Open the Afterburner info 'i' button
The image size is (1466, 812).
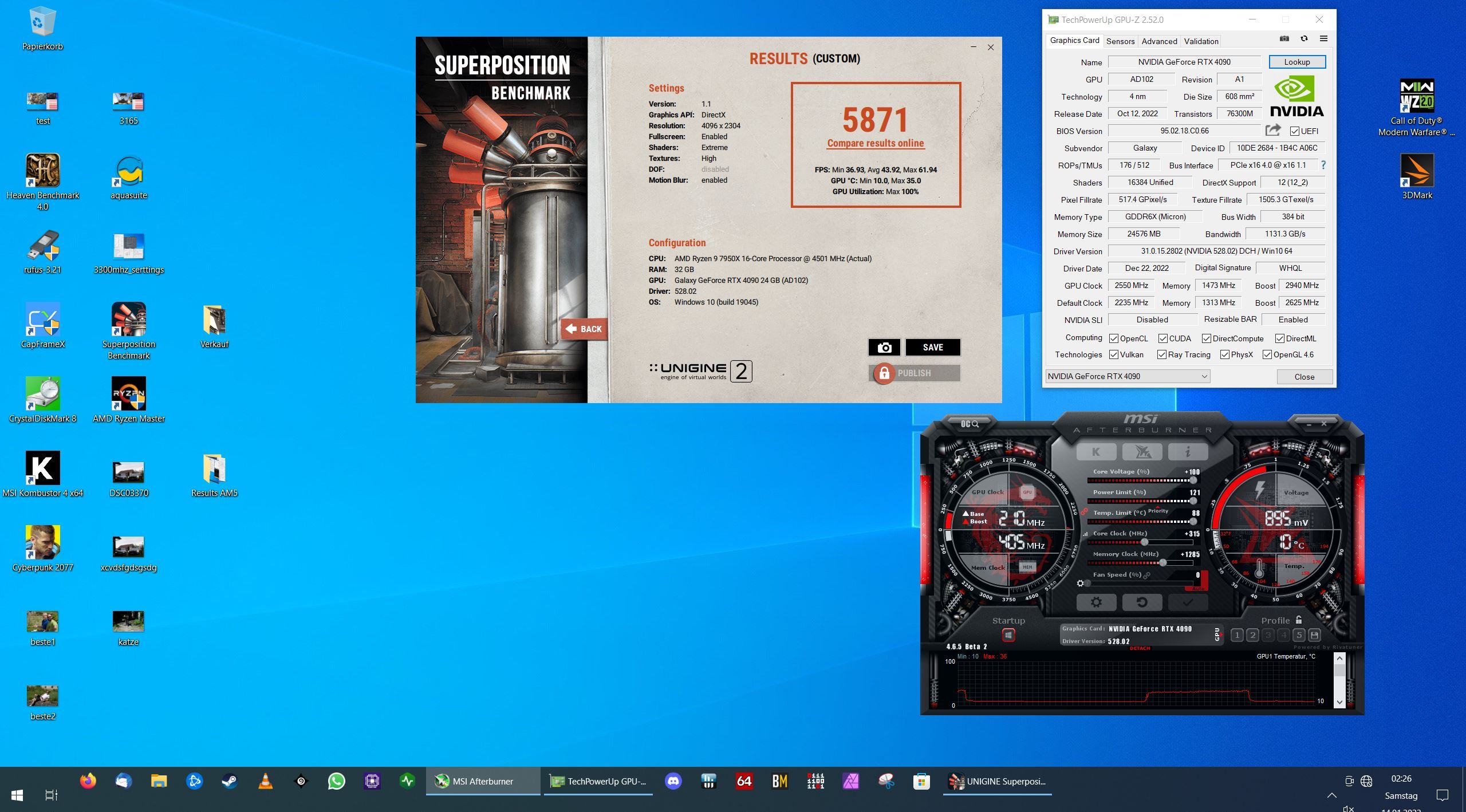tap(1188, 452)
